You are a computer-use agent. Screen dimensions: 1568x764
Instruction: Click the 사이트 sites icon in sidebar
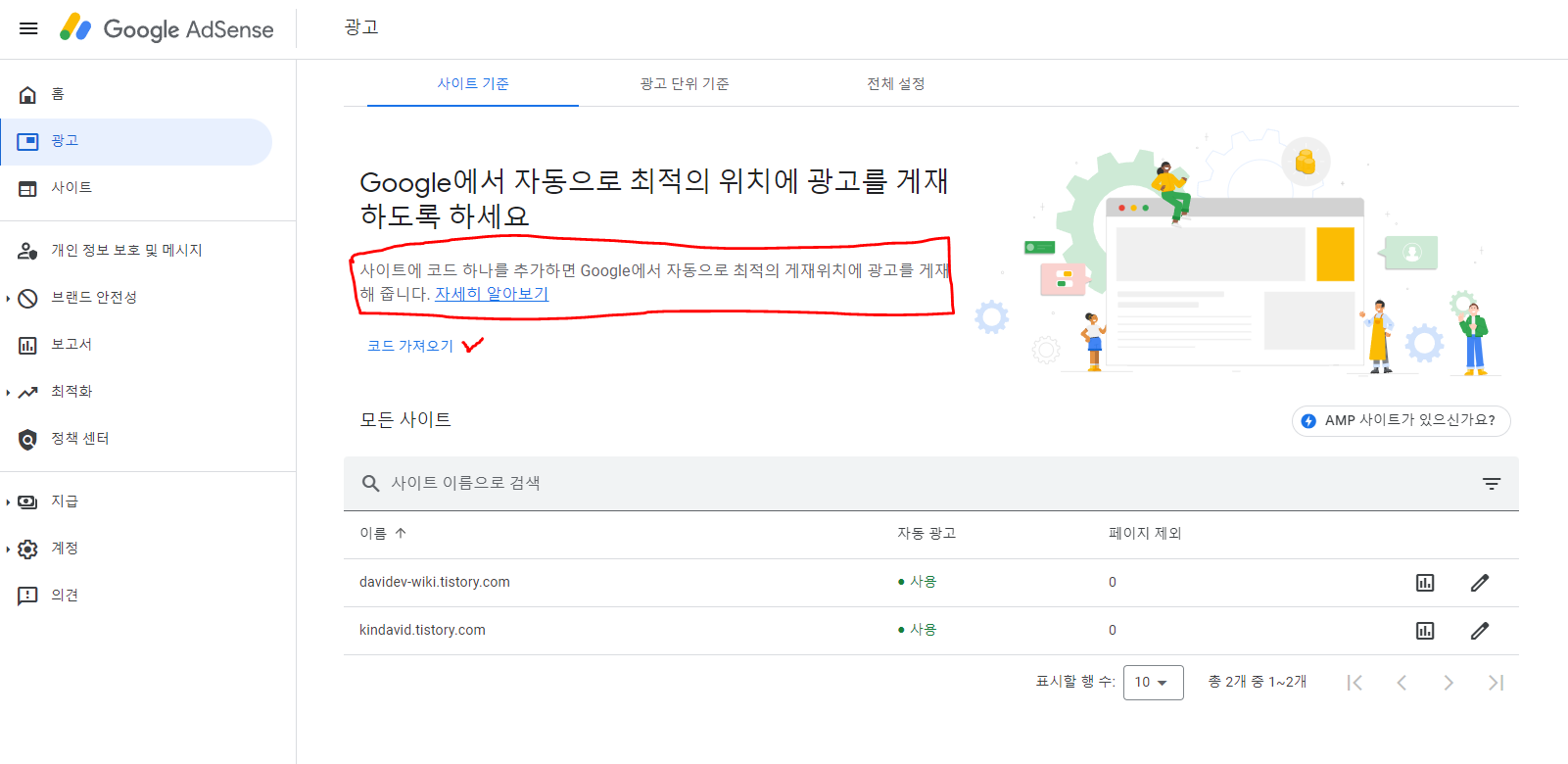(x=27, y=188)
